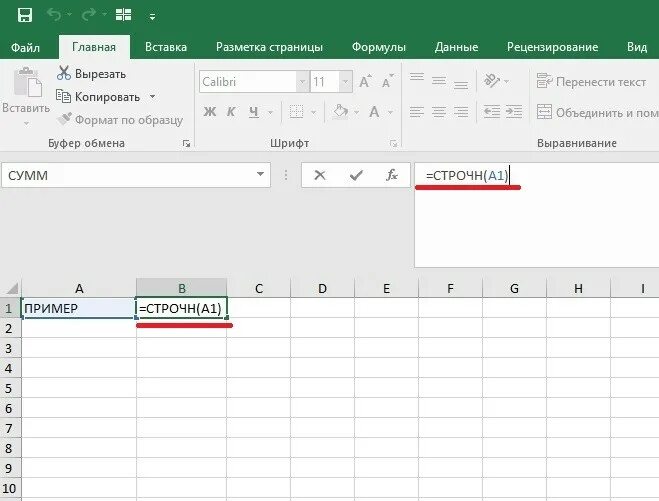The width and height of the screenshot is (659, 501).
Task: Click the middle vertical align icon
Action: coord(439,81)
